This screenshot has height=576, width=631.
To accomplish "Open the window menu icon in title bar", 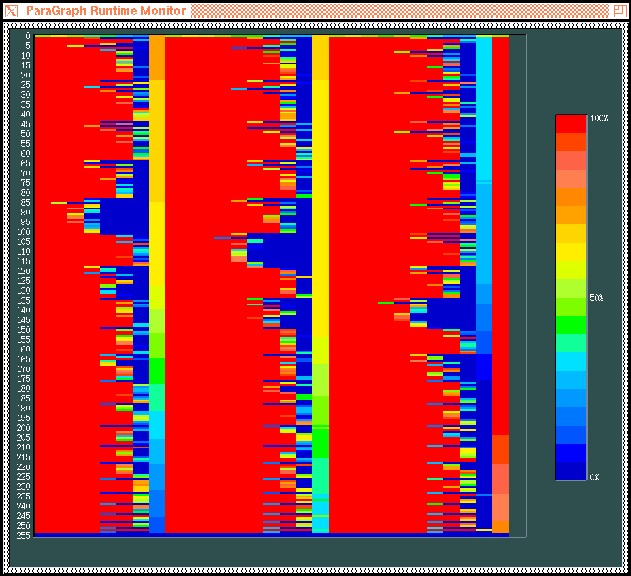I will point(12,10).
